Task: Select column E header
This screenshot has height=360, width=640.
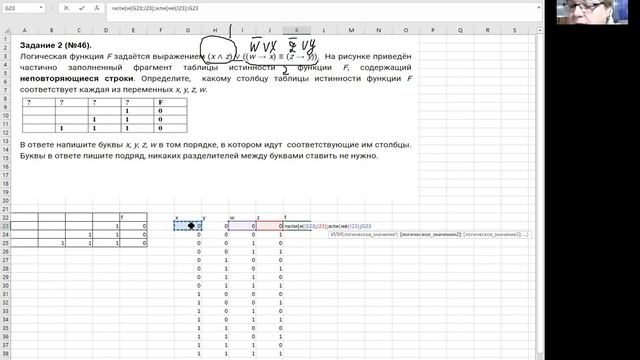Action: pyautogui.click(x=133, y=30)
